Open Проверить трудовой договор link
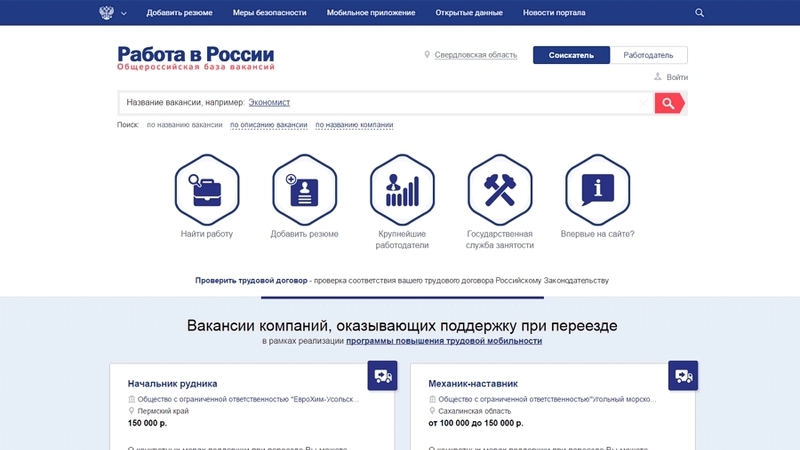The width and height of the screenshot is (800, 450). [251, 281]
